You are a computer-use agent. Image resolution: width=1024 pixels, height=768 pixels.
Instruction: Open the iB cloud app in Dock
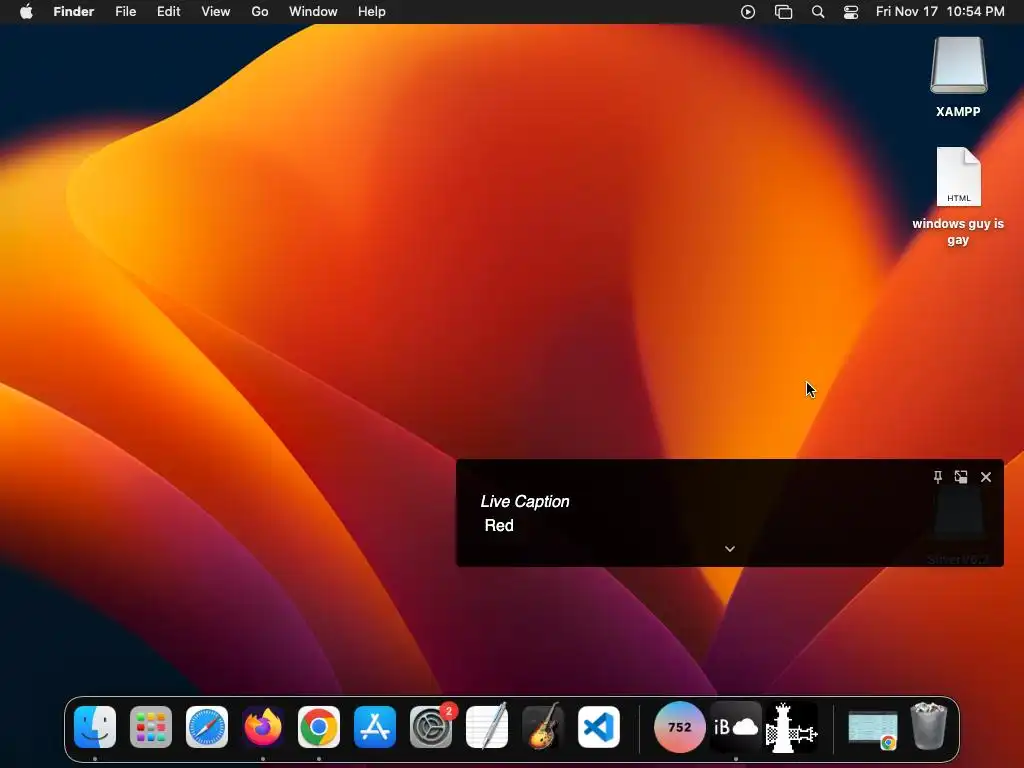pos(736,727)
